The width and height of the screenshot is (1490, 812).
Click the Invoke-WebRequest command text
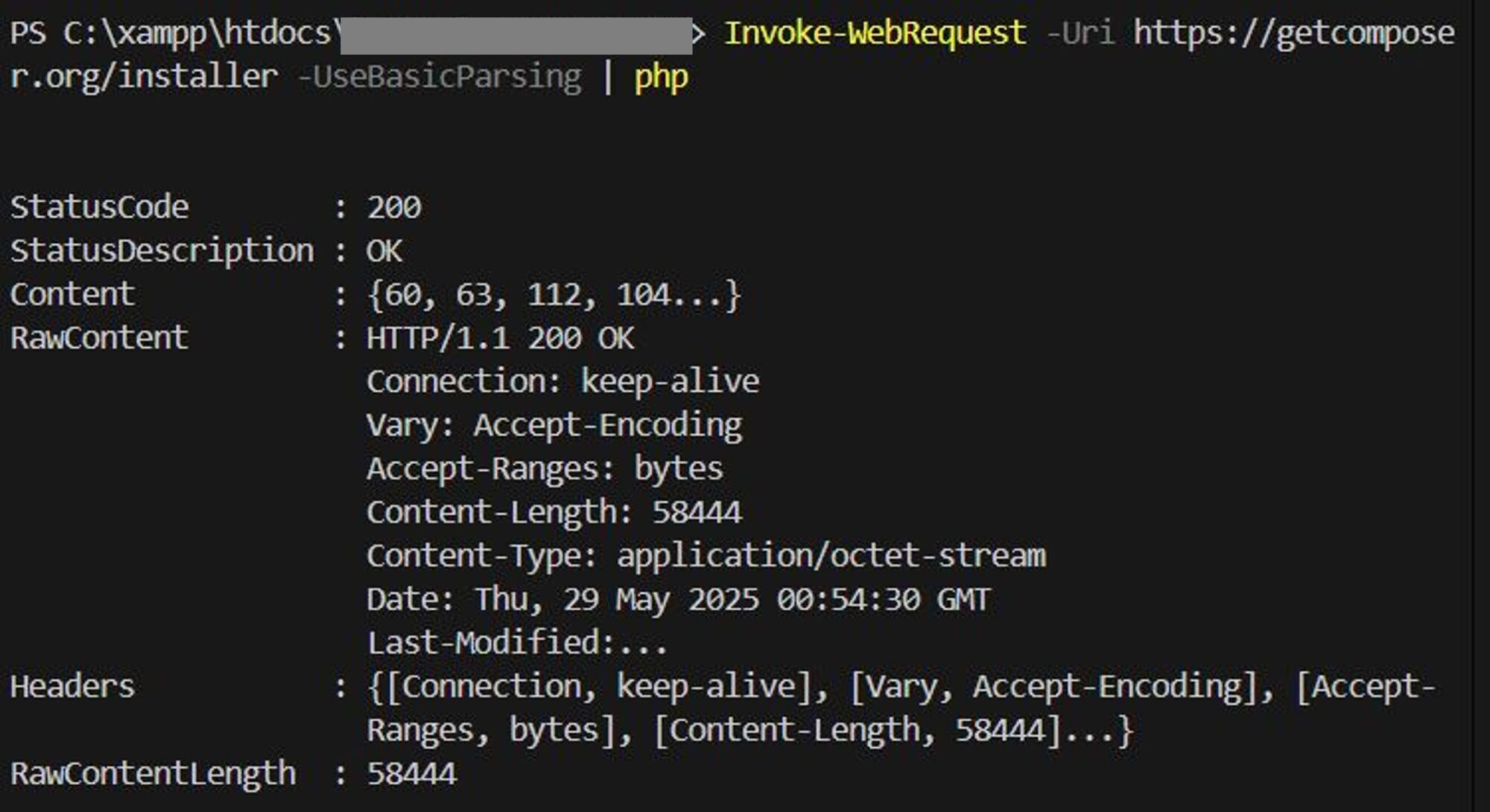[x=875, y=34]
